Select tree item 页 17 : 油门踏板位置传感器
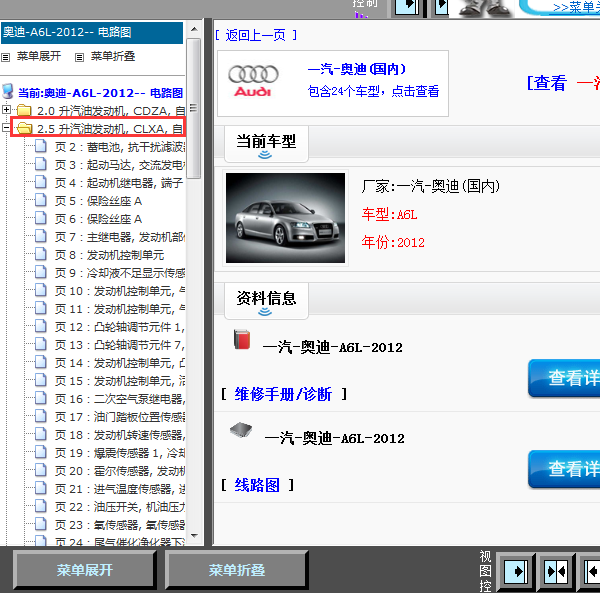 point(120,417)
